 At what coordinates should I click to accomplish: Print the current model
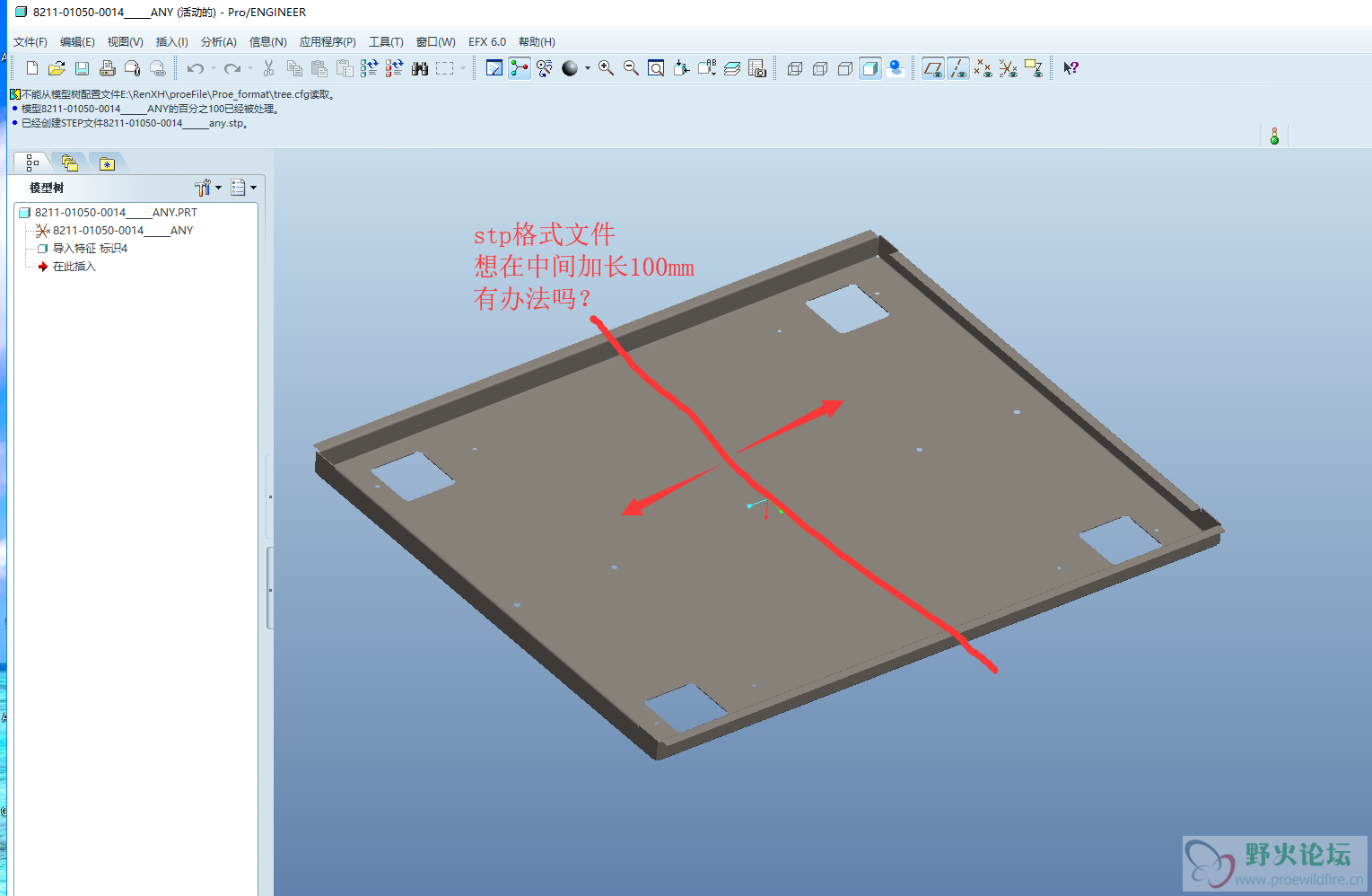[107, 68]
